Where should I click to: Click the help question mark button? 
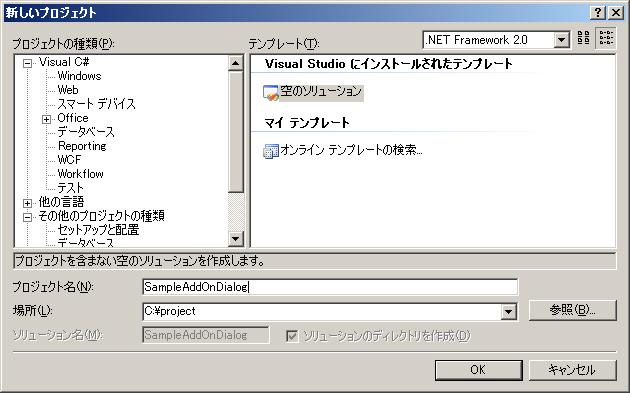(x=597, y=13)
